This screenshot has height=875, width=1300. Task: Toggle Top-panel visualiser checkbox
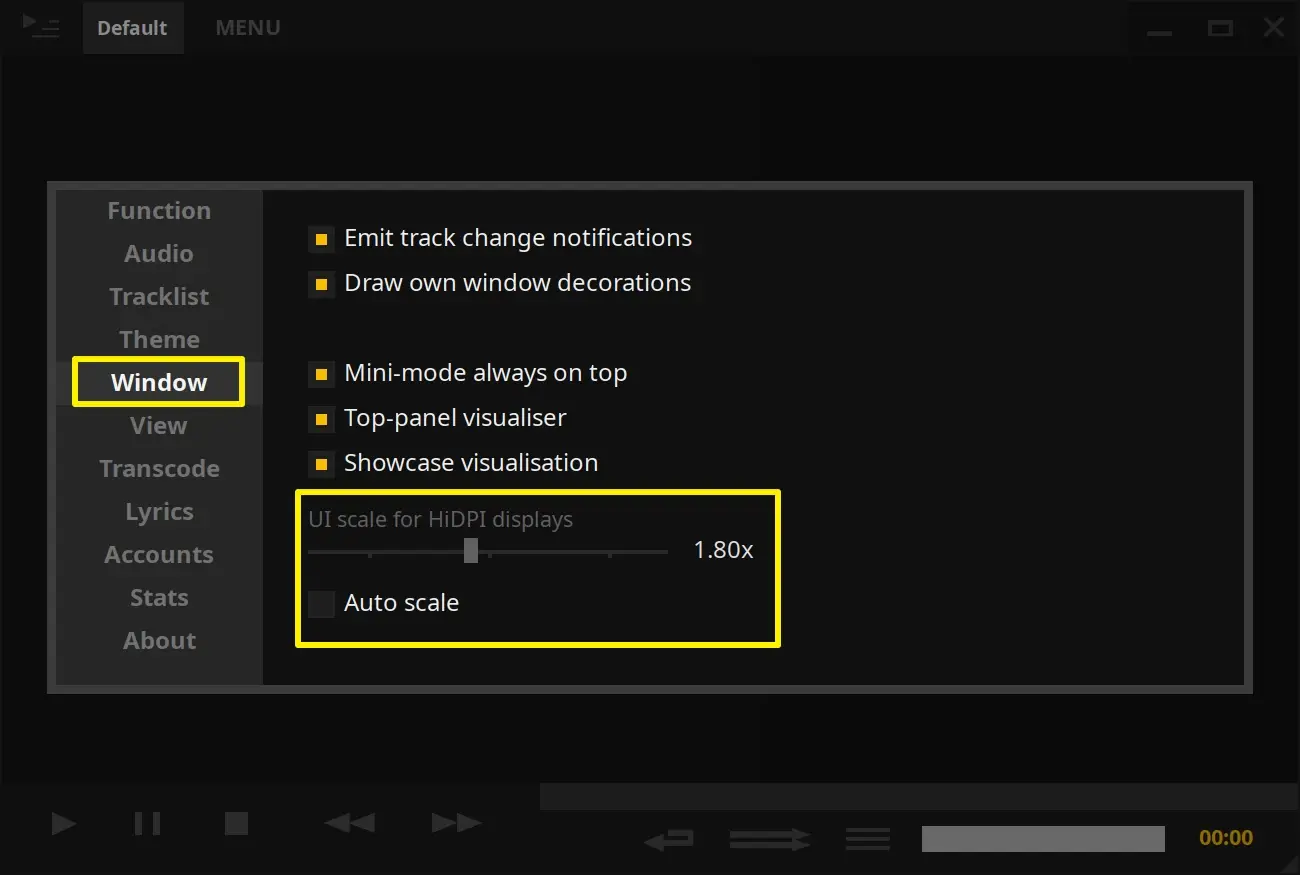tap(321, 419)
